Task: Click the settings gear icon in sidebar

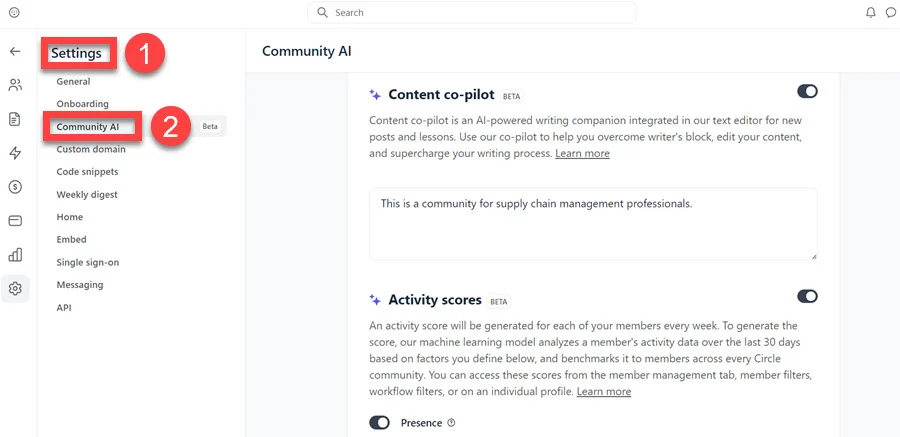Action: (x=15, y=289)
